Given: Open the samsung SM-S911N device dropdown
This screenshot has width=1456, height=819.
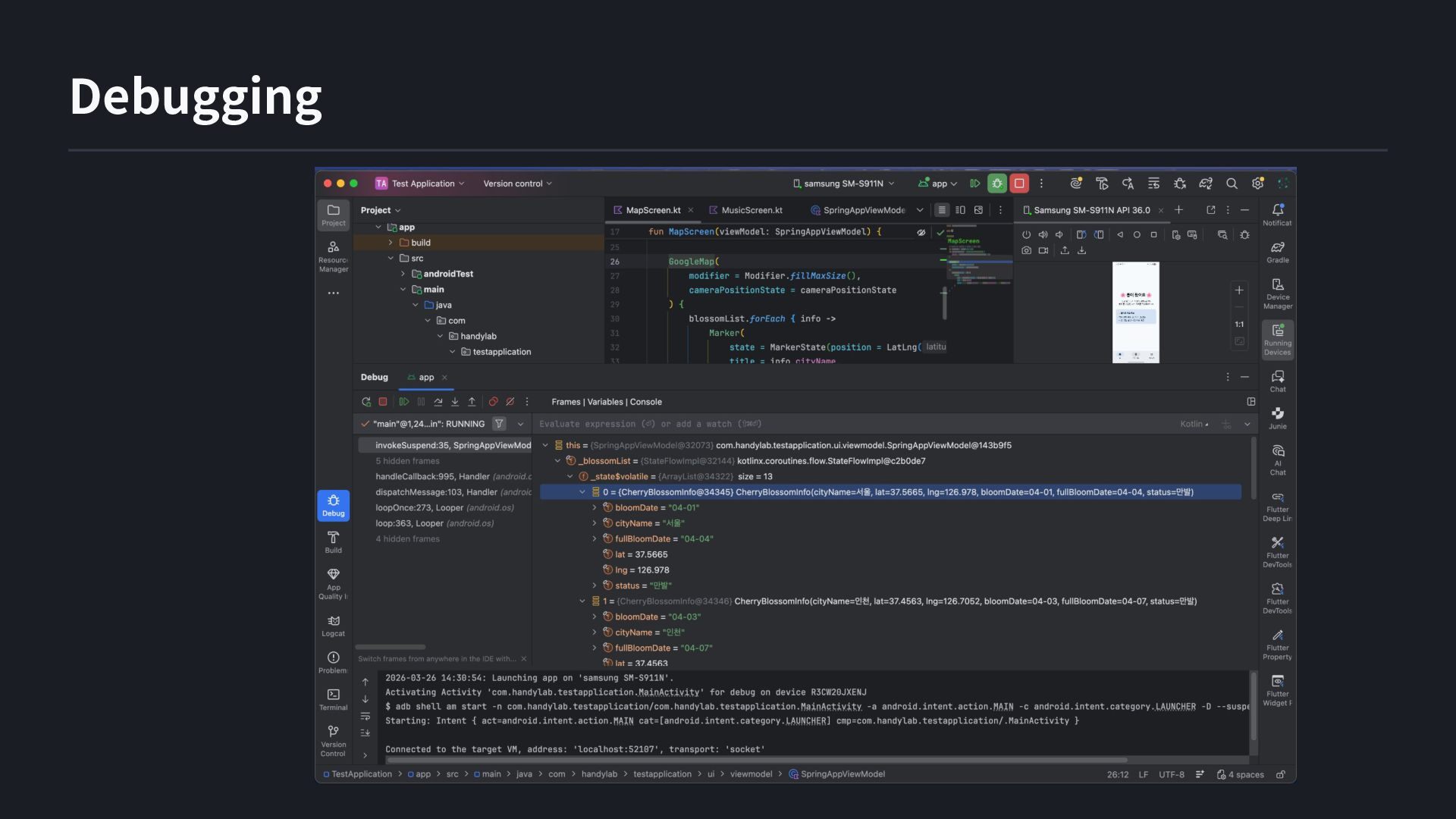Looking at the screenshot, I should coord(844,184).
